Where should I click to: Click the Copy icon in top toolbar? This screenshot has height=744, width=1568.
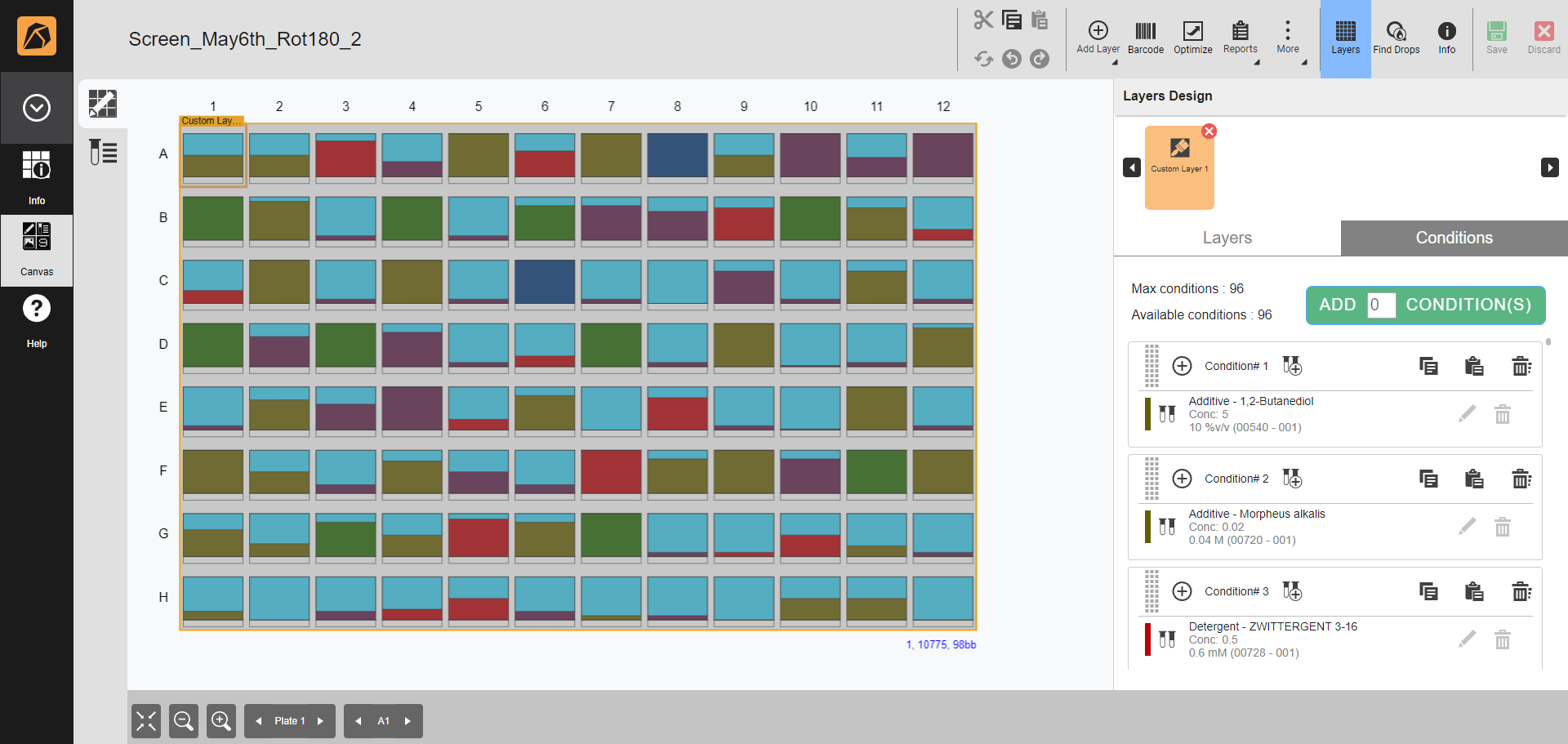(1012, 20)
